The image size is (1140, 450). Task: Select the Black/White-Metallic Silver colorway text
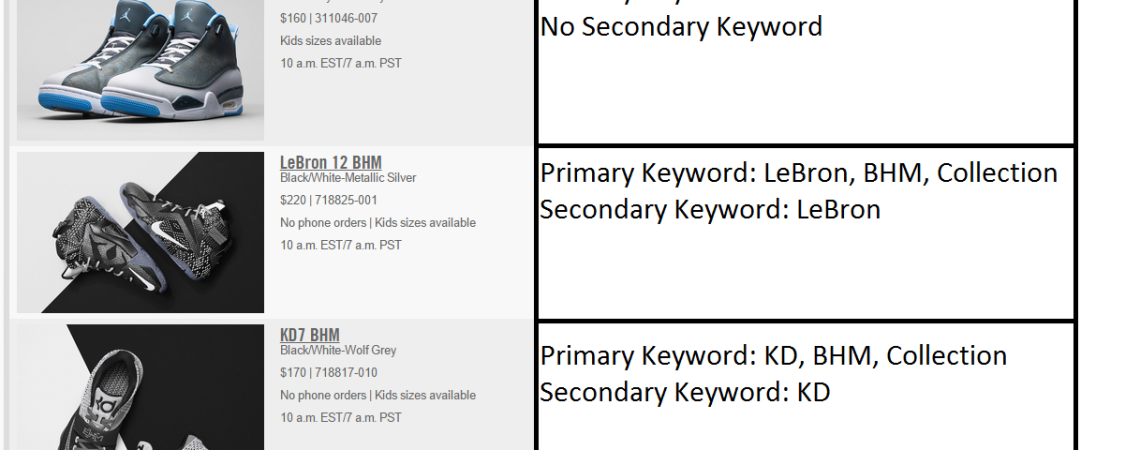(348, 178)
